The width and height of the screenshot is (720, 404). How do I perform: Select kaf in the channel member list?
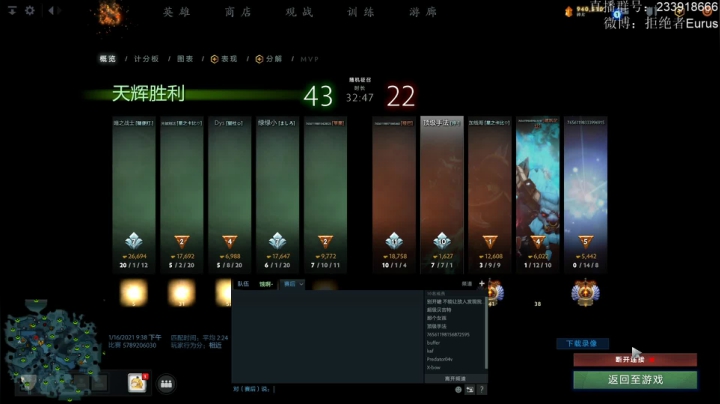[x=430, y=351]
